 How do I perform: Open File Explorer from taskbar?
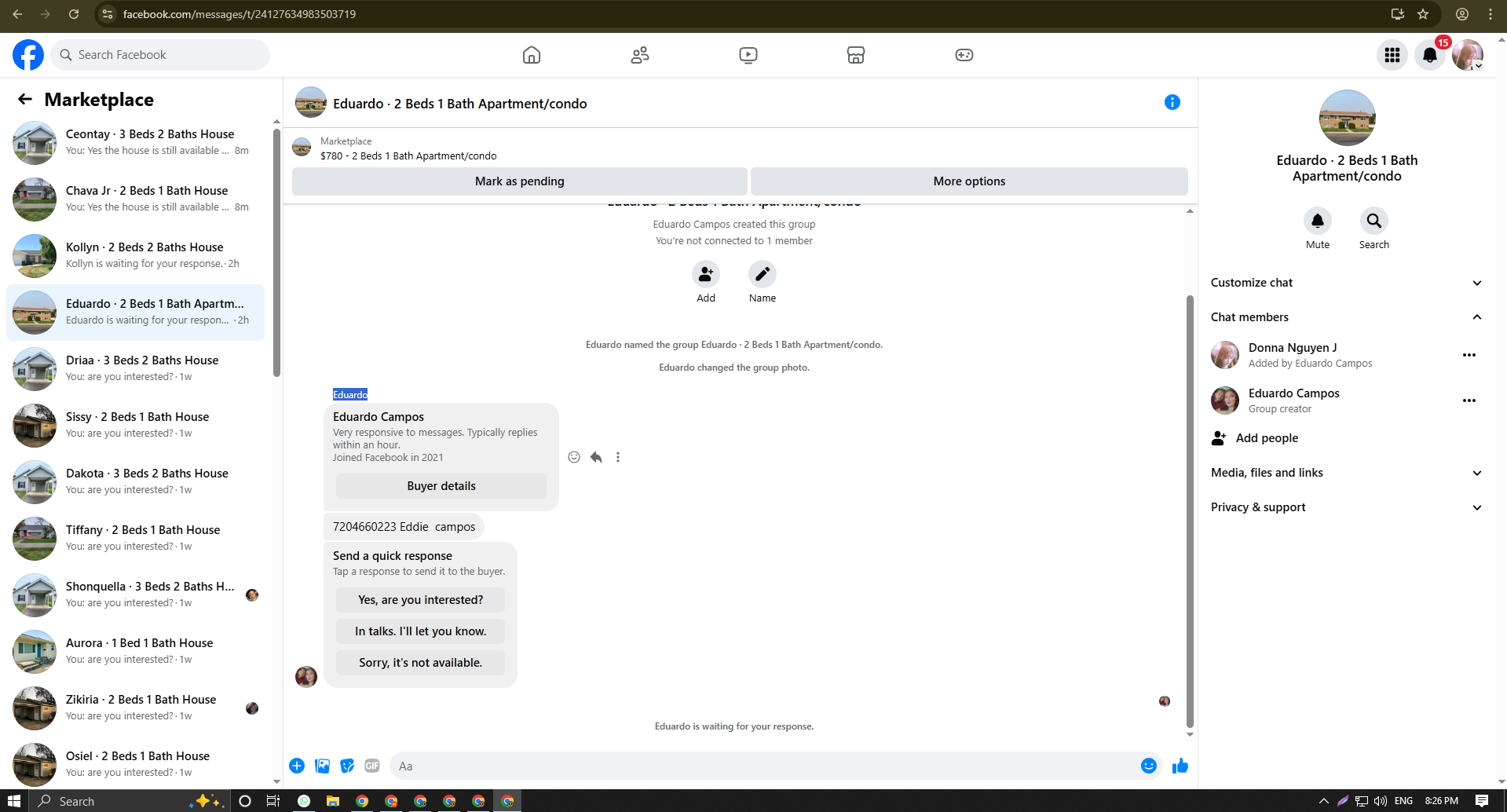[x=333, y=801]
